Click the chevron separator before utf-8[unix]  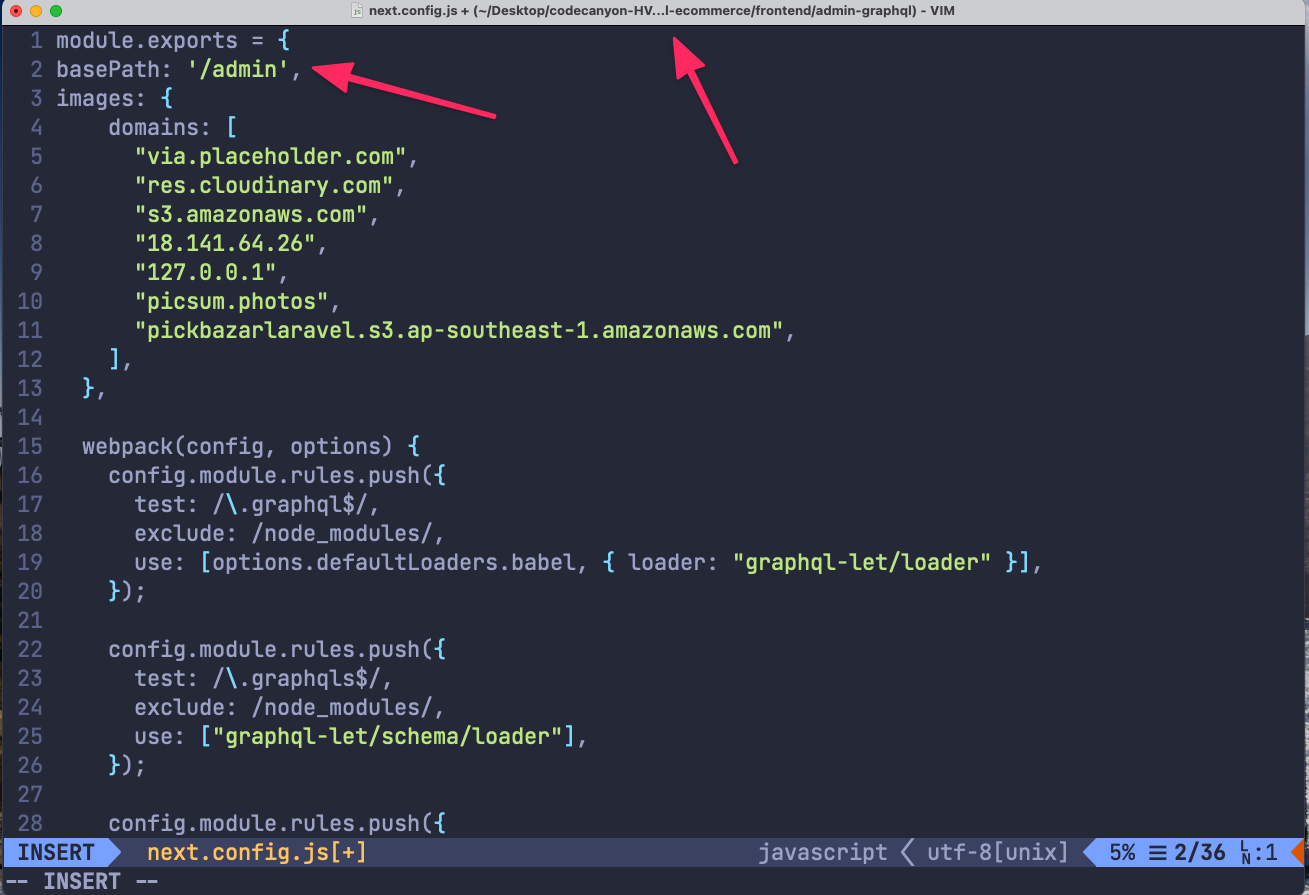click(x=908, y=853)
